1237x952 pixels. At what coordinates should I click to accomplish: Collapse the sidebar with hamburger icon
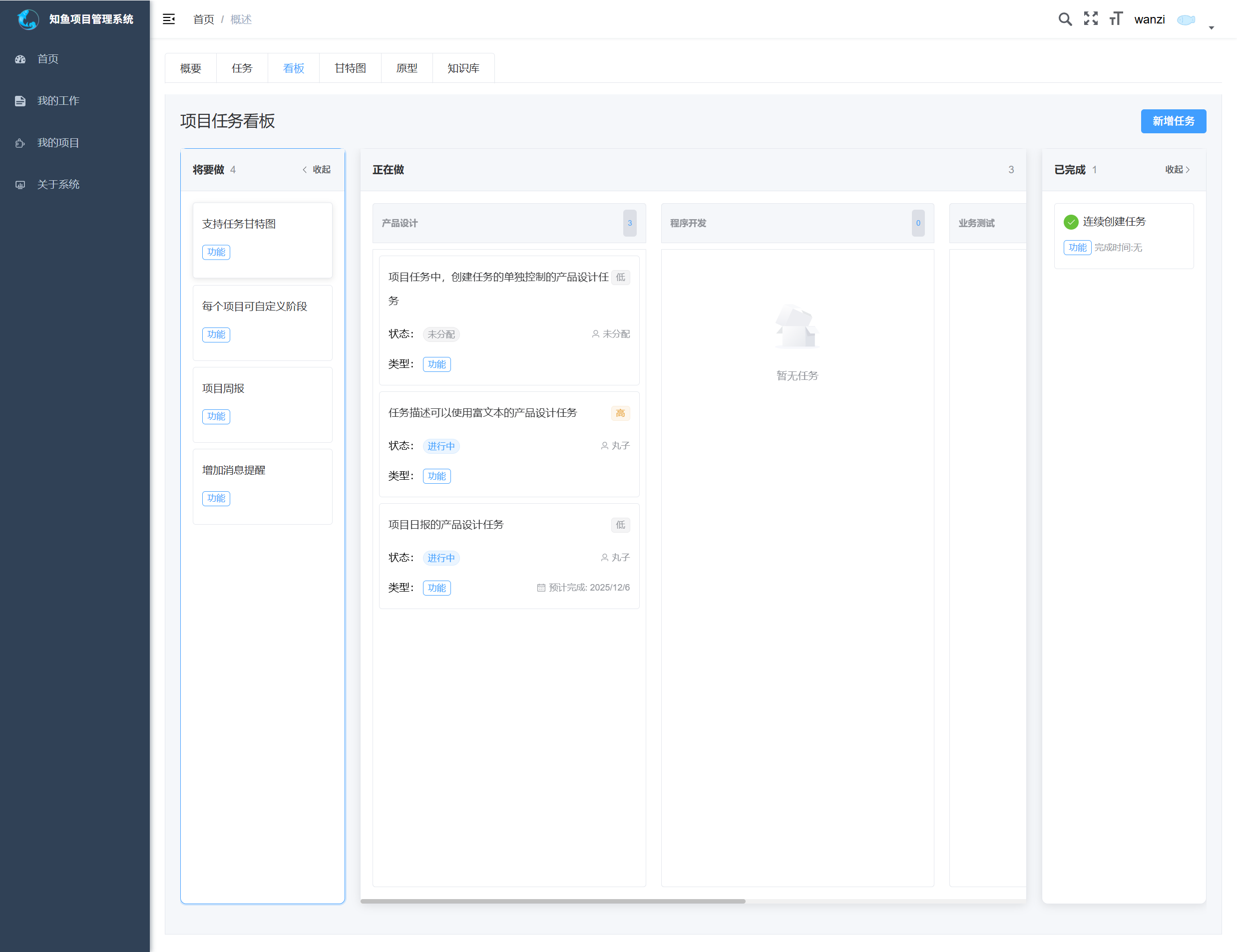(x=169, y=19)
